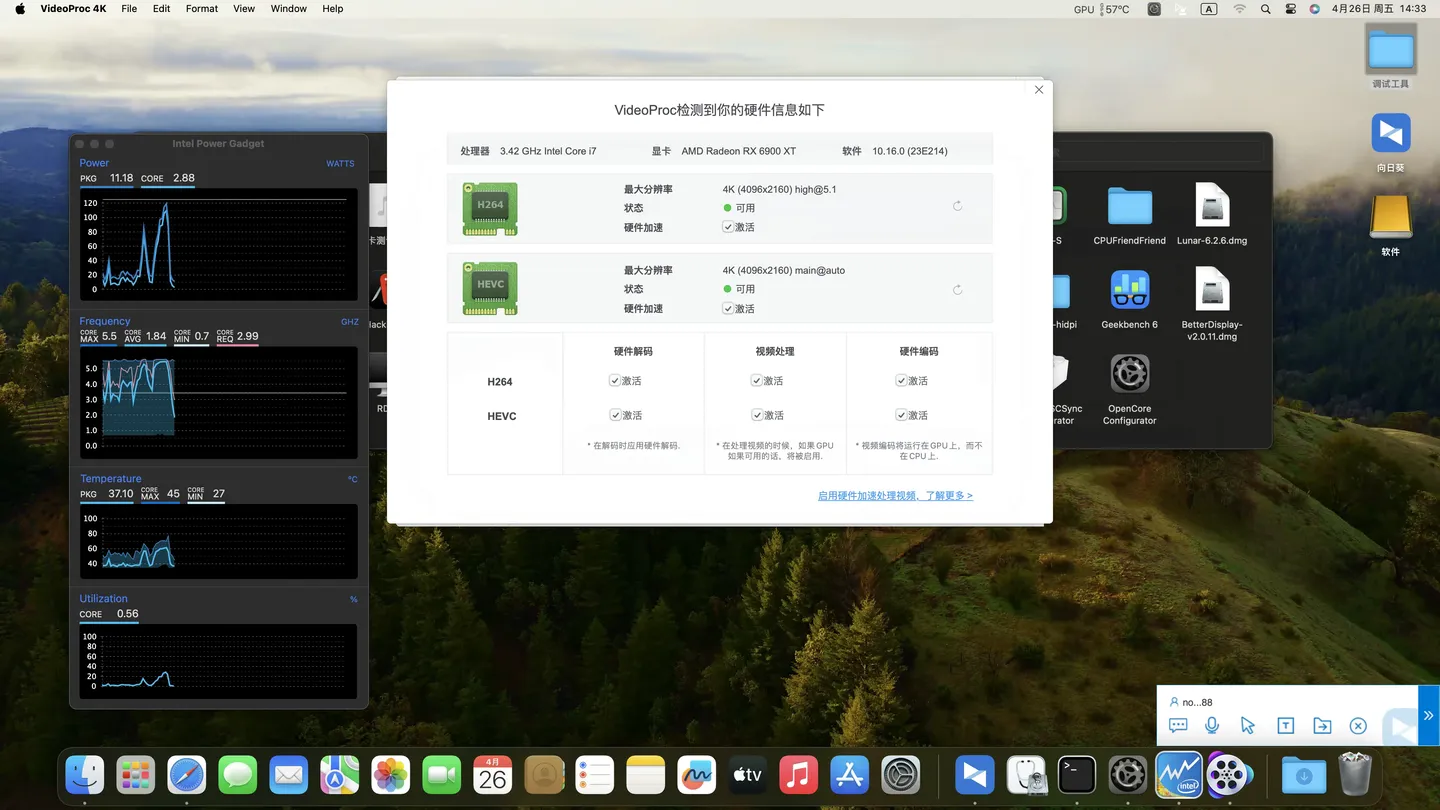Viewport: 1440px width, 810px height.
Task: Expand the recorder toolbar with the double chevron
Action: tap(1428, 716)
